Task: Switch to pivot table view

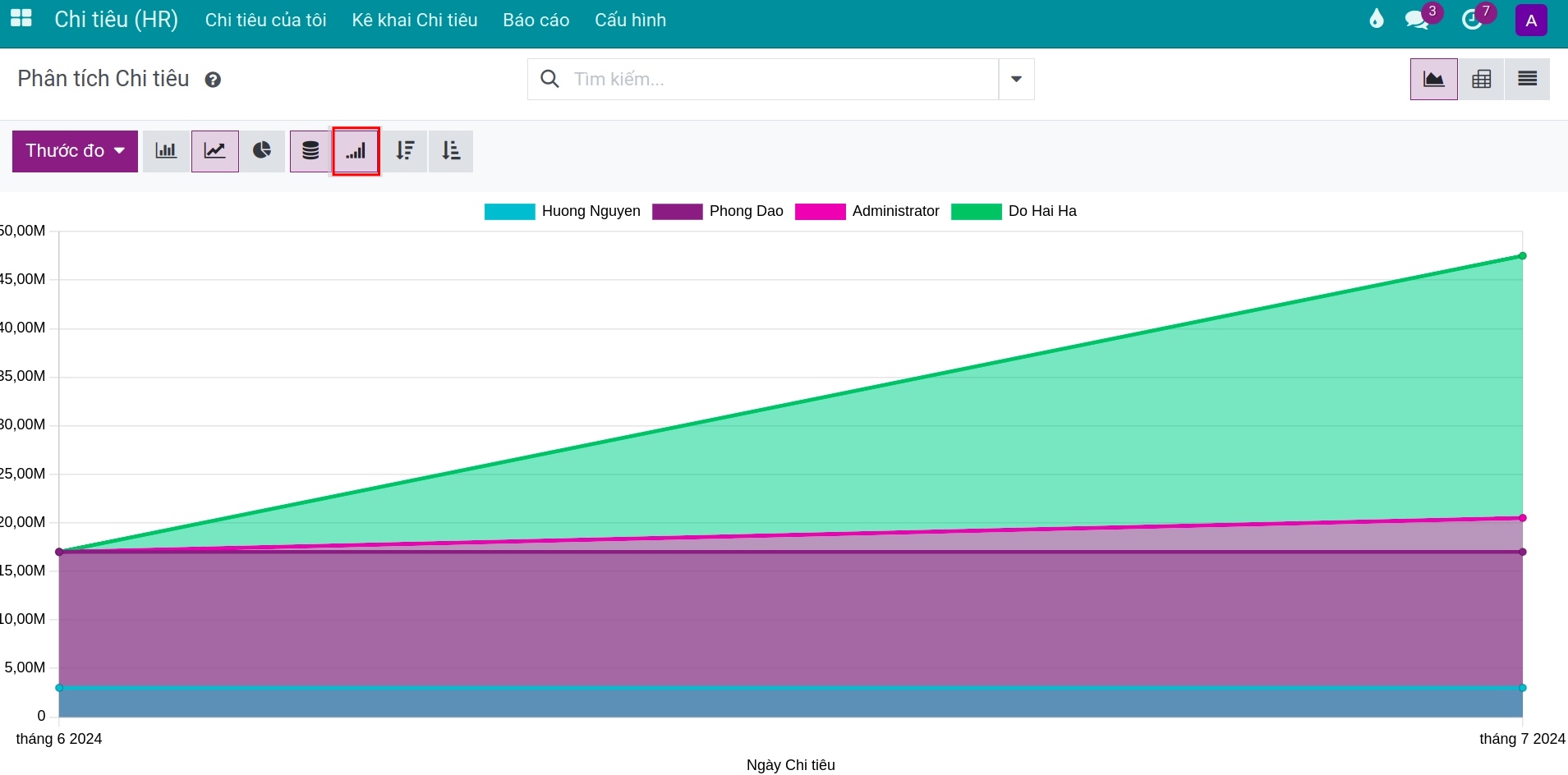Action: click(1482, 80)
